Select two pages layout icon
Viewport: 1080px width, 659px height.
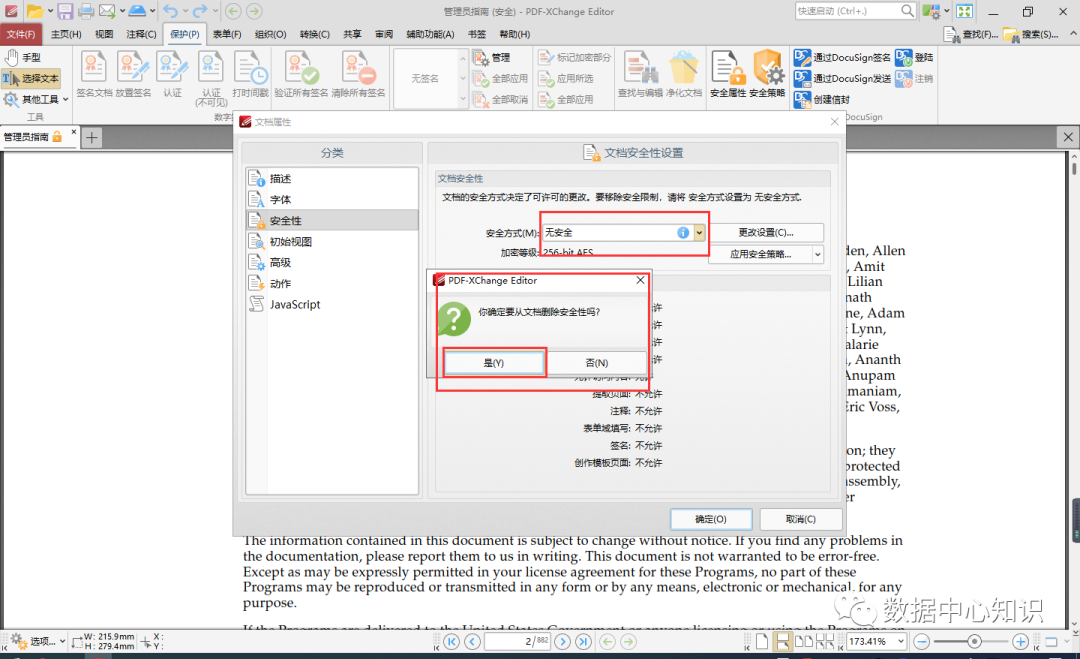pos(804,642)
